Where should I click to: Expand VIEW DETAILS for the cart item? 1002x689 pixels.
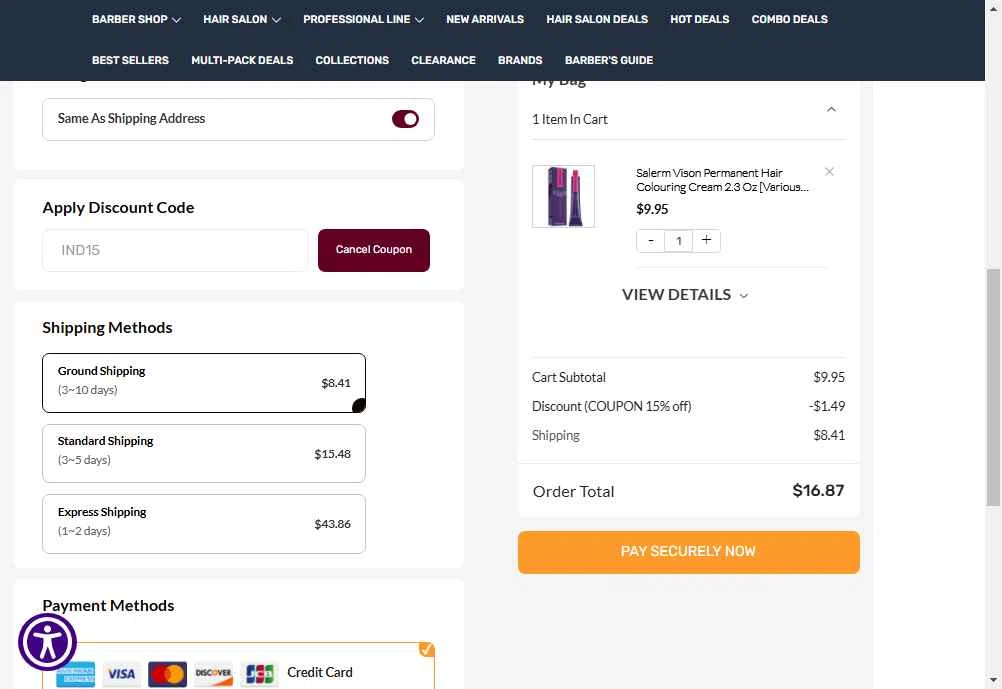[684, 295]
